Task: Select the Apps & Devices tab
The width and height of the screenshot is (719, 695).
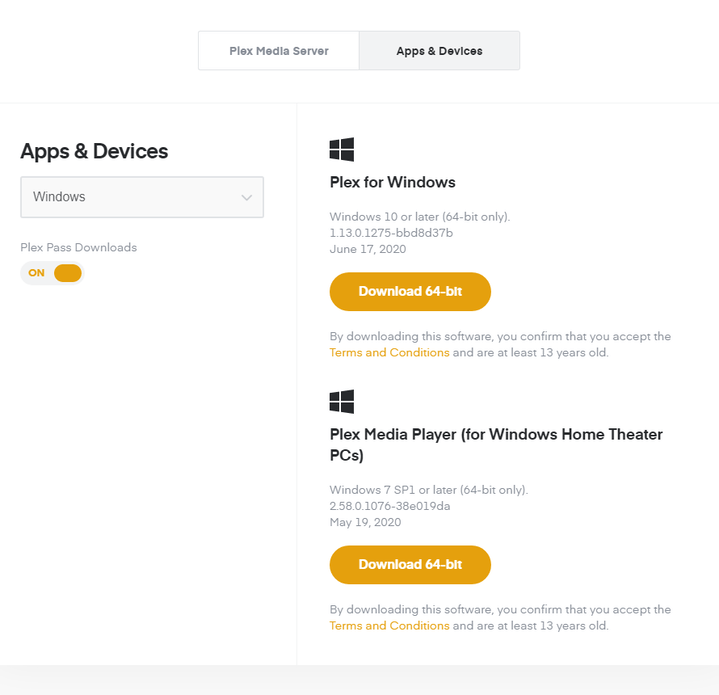Action: 439,51
